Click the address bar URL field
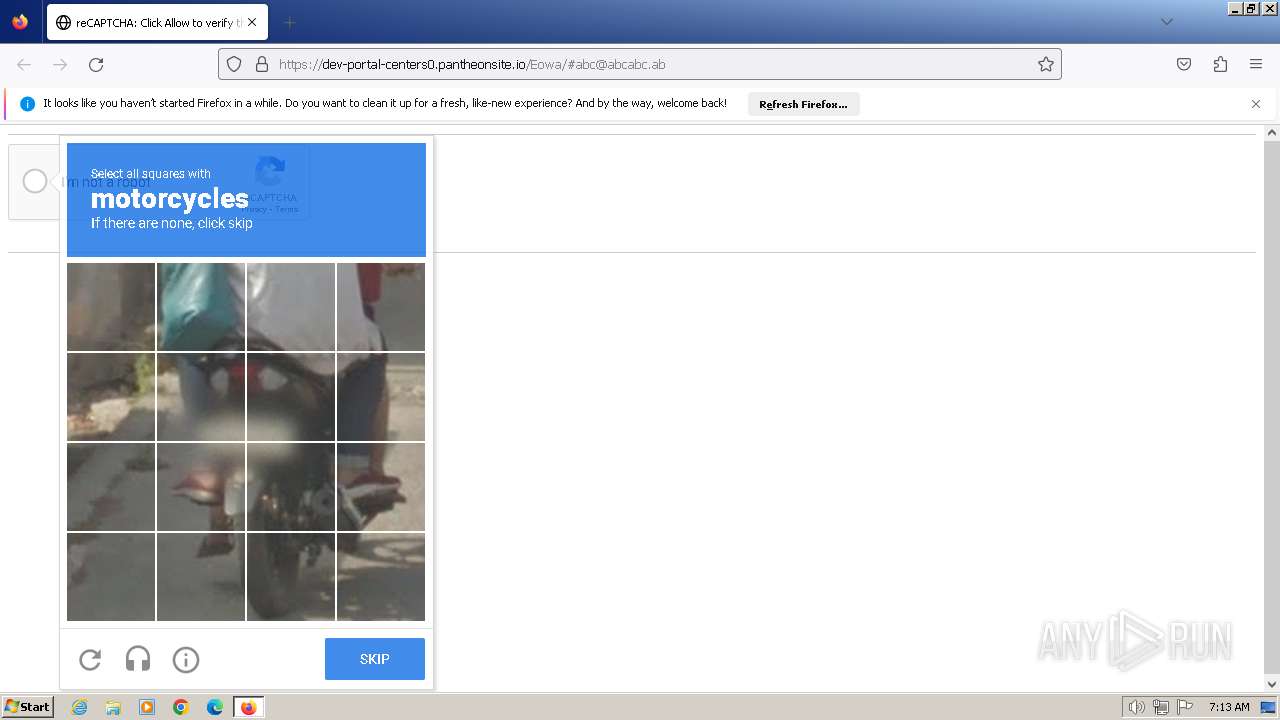The image size is (1280, 720). coord(640,64)
